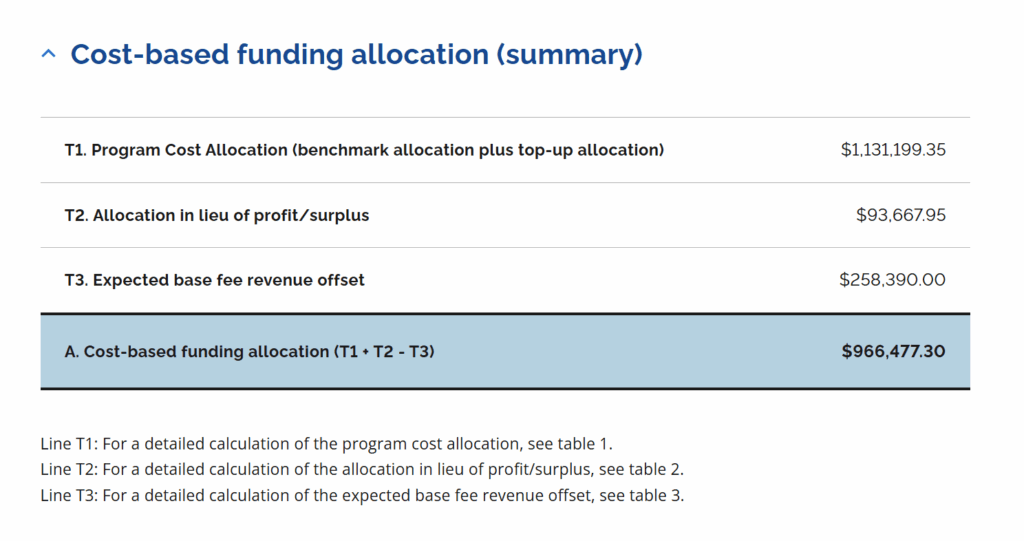
Task: Click the '(T1 + T2 - T3)' formula text
Action: pyautogui.click(x=384, y=352)
